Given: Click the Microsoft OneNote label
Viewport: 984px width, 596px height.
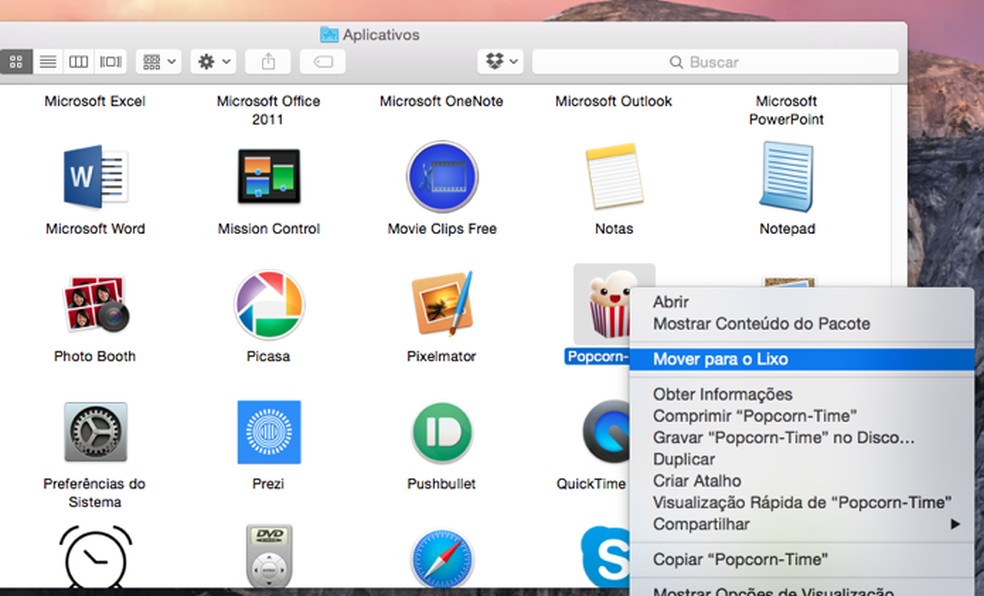Looking at the screenshot, I should click(442, 101).
